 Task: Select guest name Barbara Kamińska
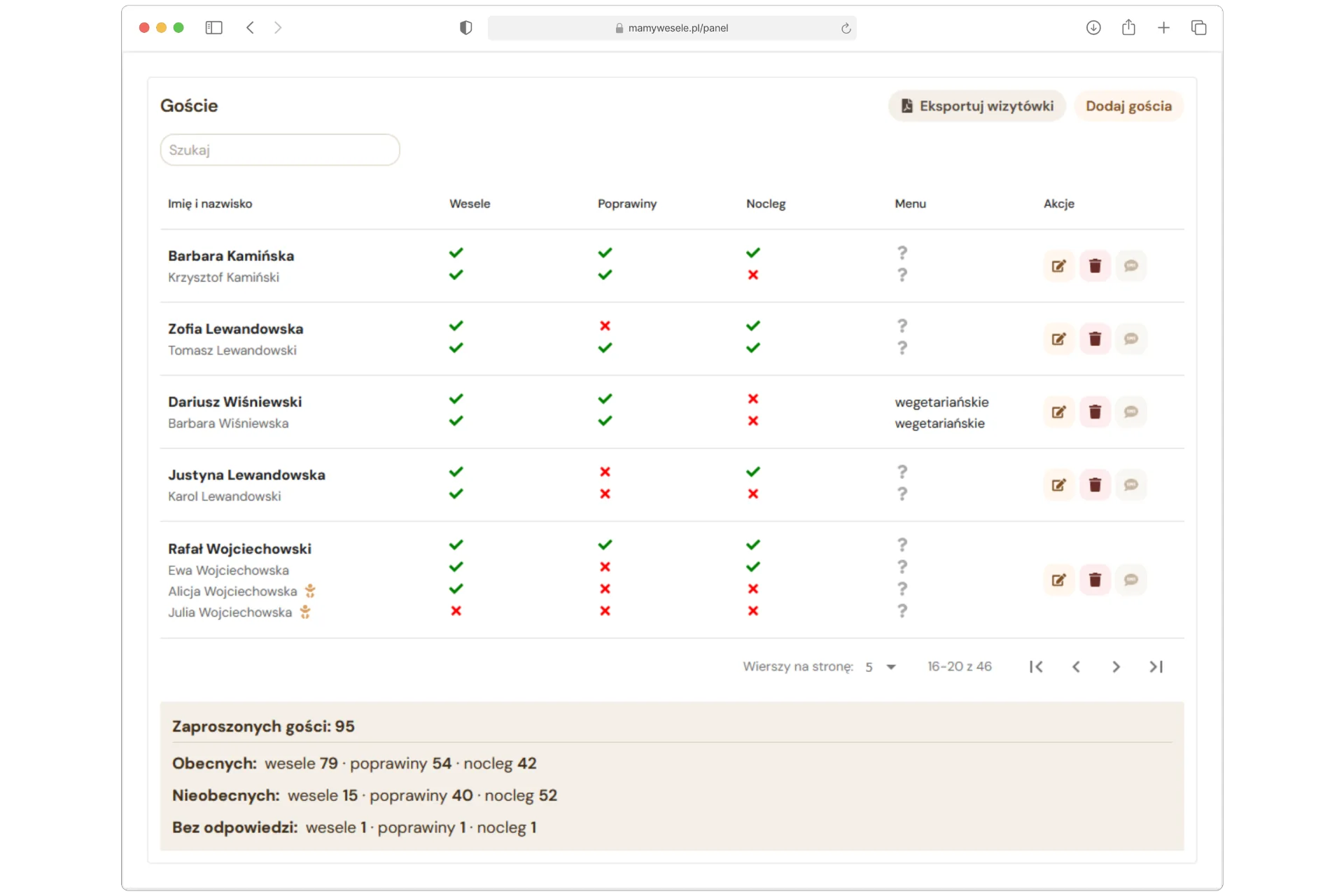click(231, 255)
